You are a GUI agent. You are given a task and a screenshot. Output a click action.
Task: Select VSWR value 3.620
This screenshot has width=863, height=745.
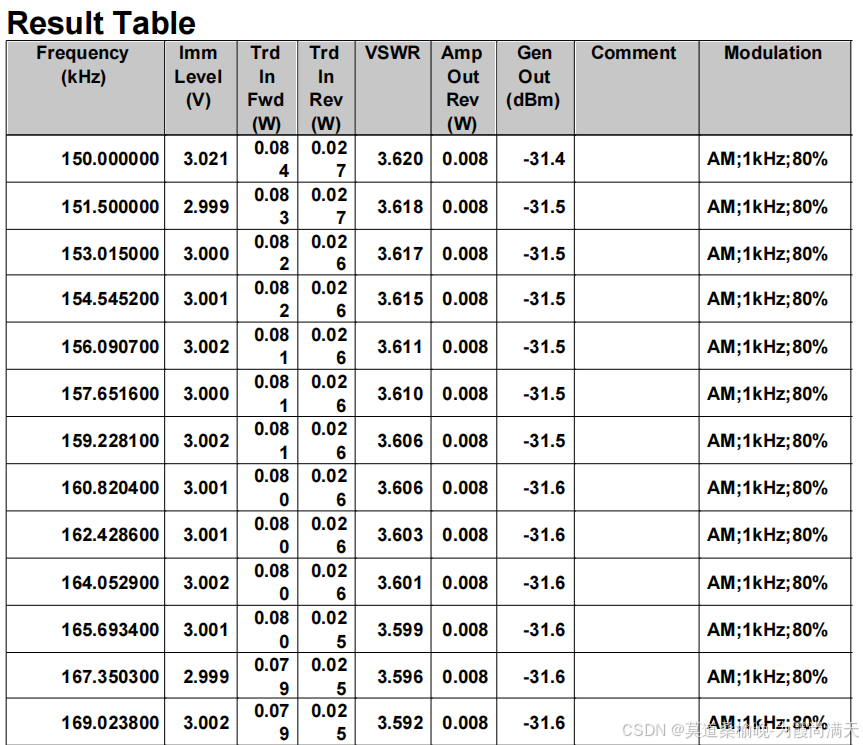pyautogui.click(x=400, y=159)
